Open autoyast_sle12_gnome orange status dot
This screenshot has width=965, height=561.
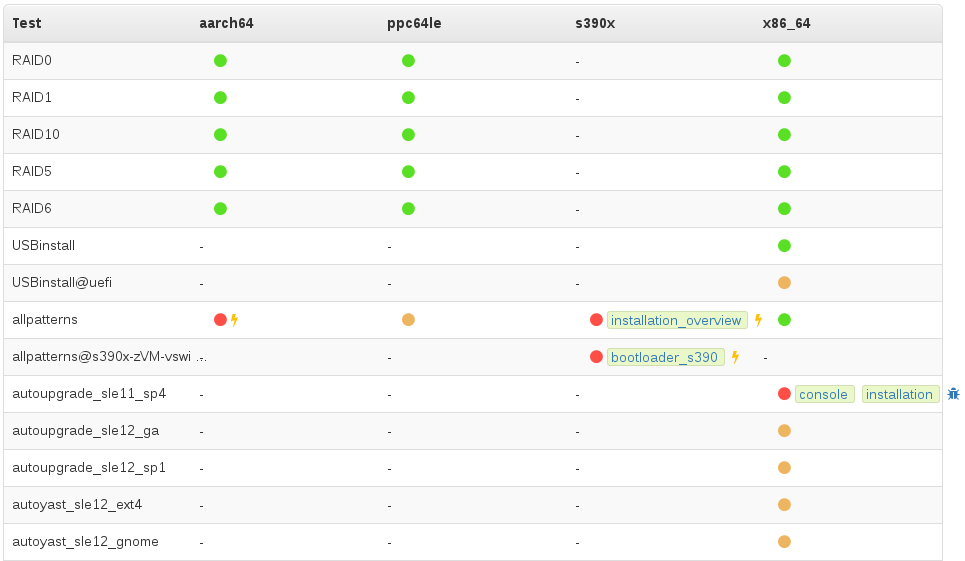click(x=784, y=542)
